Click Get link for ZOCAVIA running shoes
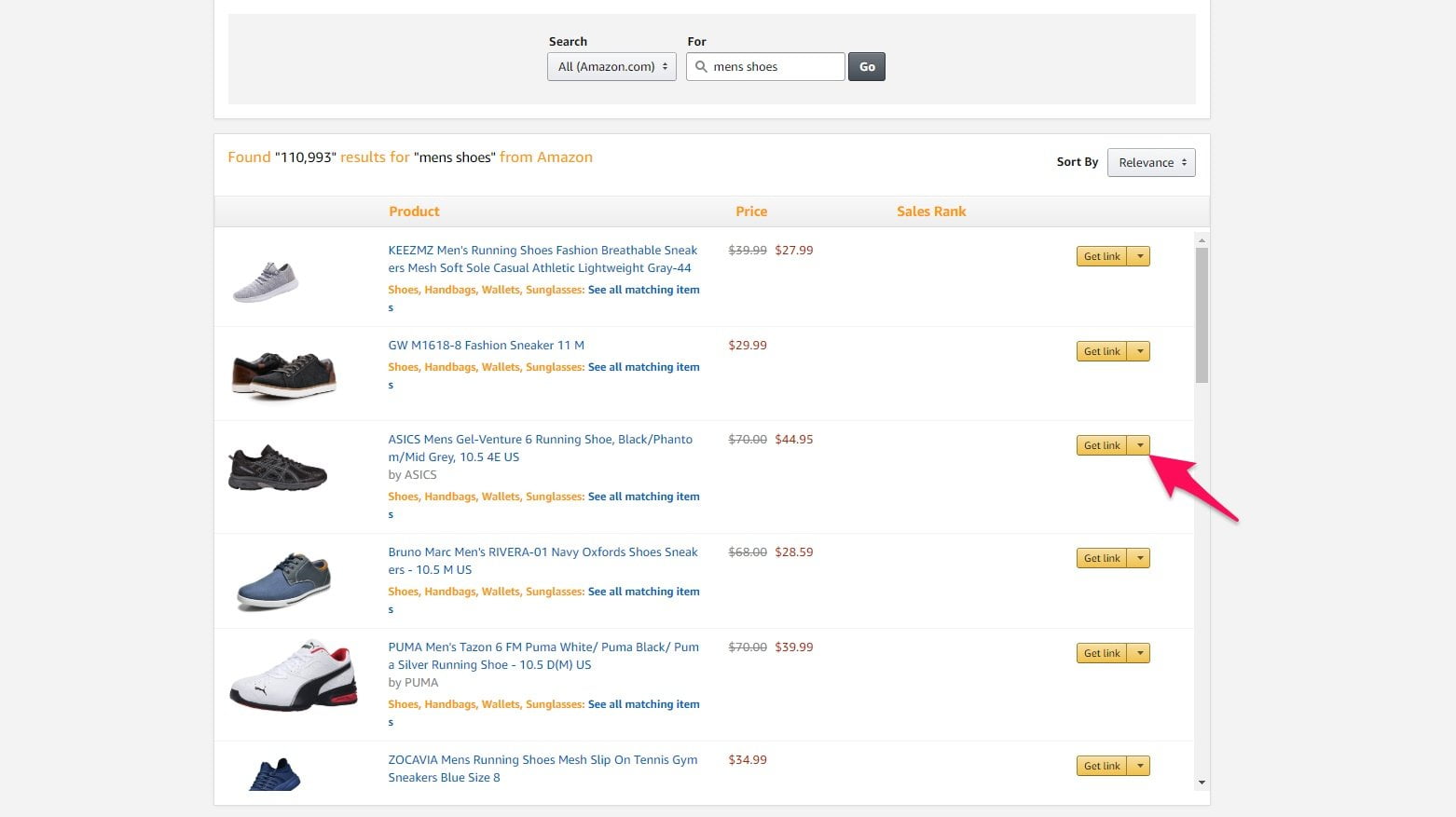1456x817 pixels. click(x=1102, y=766)
